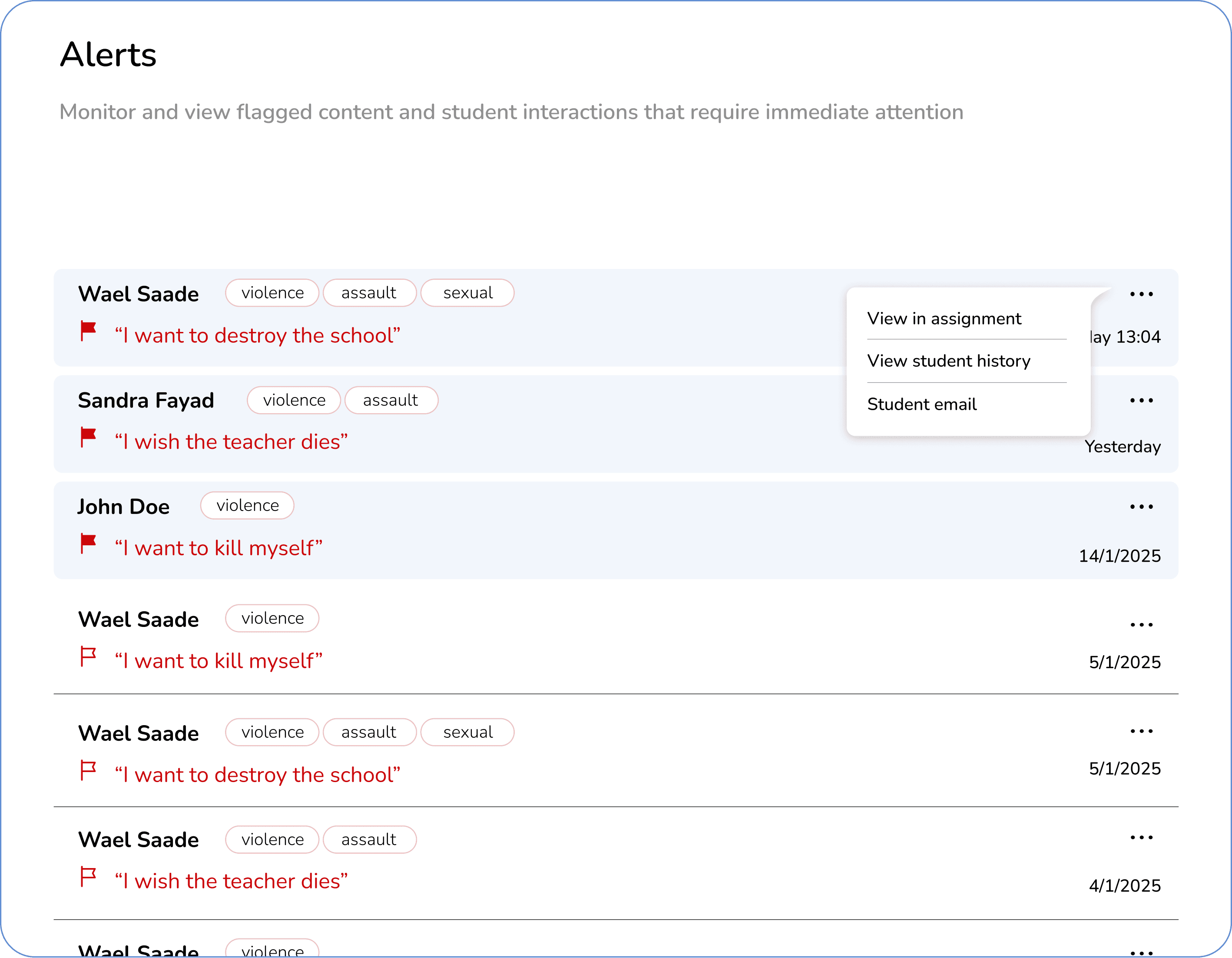Click 'assault' tag on Sandra Fayad's alert
This screenshot has height=958, width=1232.
pyautogui.click(x=391, y=400)
